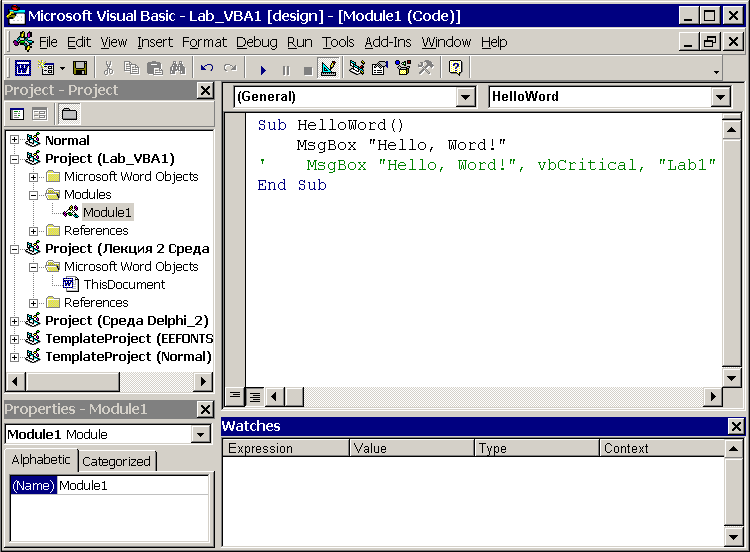The width and height of the screenshot is (750, 552).
Task: Switch to Procedure View in the code window
Action: tap(235, 396)
